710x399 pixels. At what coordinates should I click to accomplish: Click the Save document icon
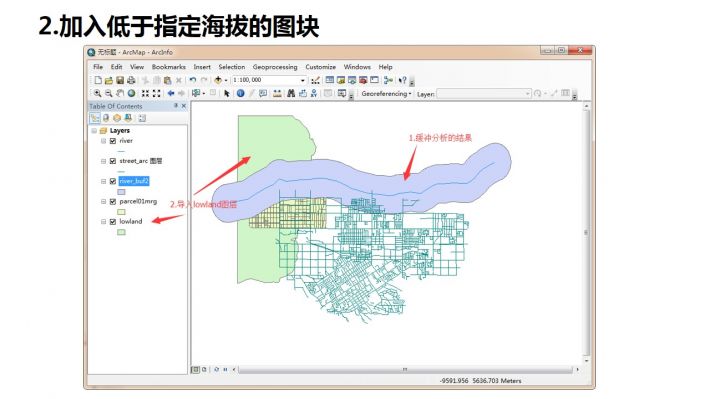pyautogui.click(x=120, y=80)
